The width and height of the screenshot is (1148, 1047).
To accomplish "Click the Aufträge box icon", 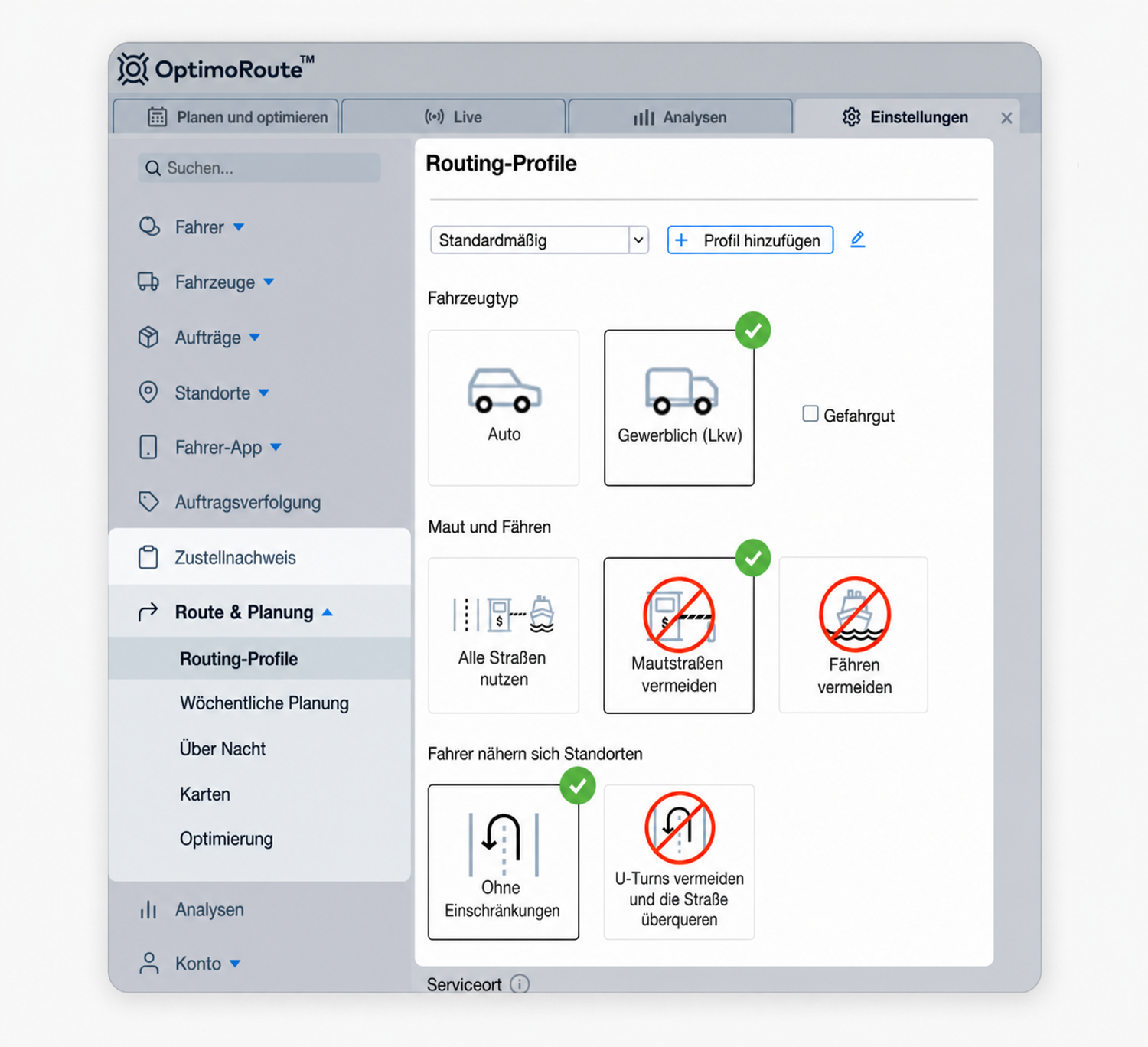I will tap(148, 337).
